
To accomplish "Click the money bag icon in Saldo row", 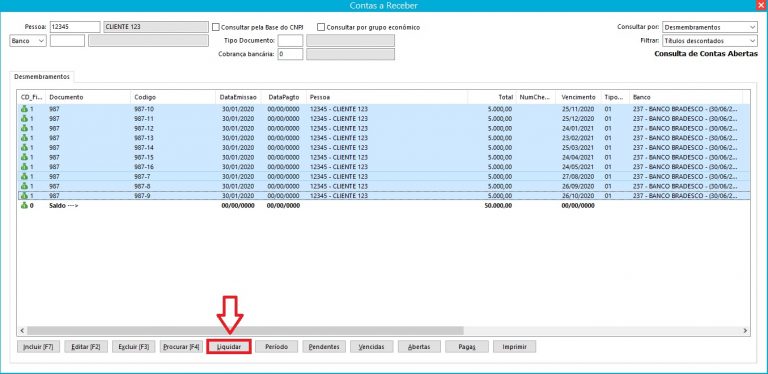I will click(24, 206).
